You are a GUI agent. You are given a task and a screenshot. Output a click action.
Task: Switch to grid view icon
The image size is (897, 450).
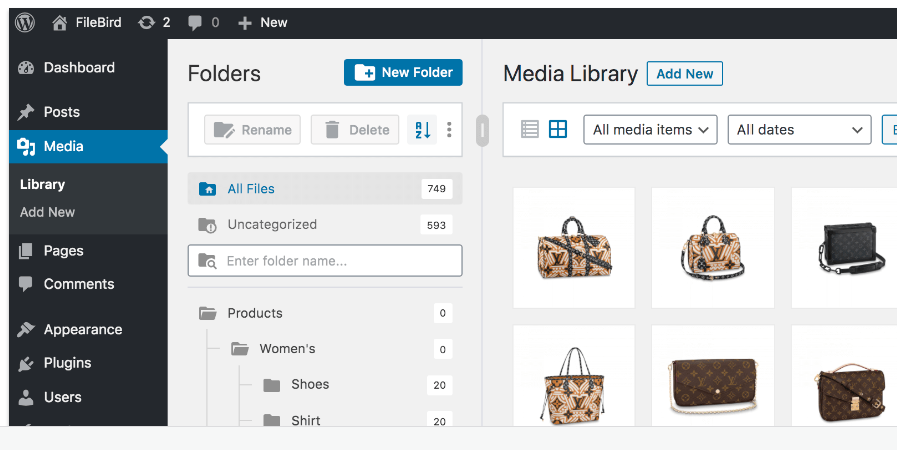pos(558,129)
